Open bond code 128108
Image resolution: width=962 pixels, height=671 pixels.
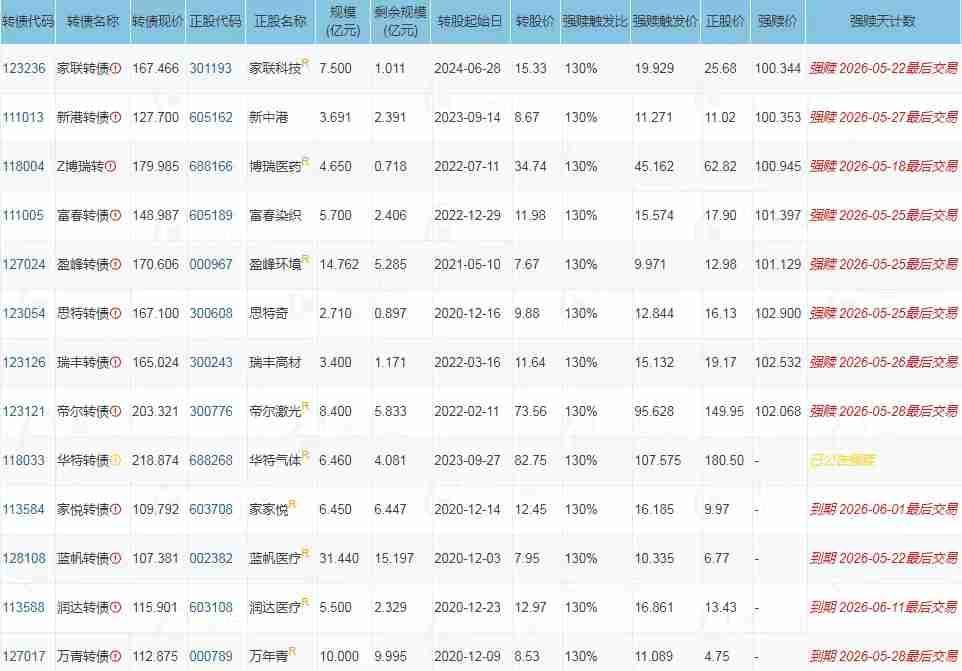24,558
